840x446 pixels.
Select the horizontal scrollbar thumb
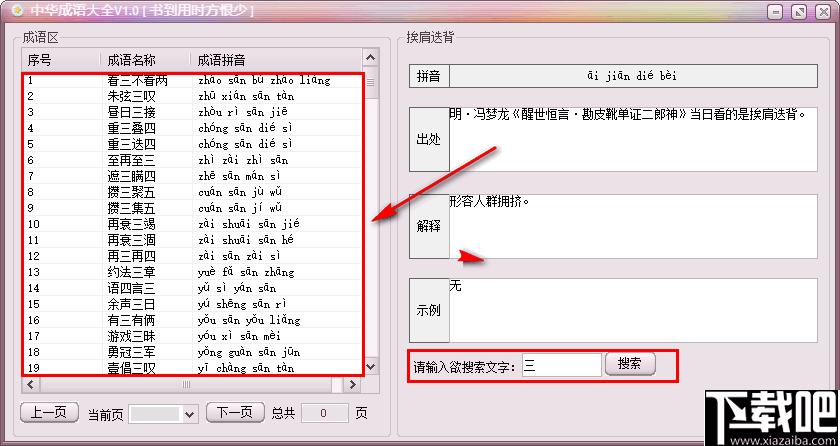tap(186, 384)
